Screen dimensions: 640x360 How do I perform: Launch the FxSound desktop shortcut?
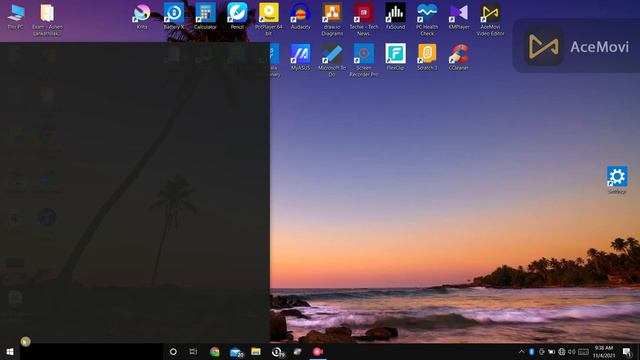pos(396,16)
